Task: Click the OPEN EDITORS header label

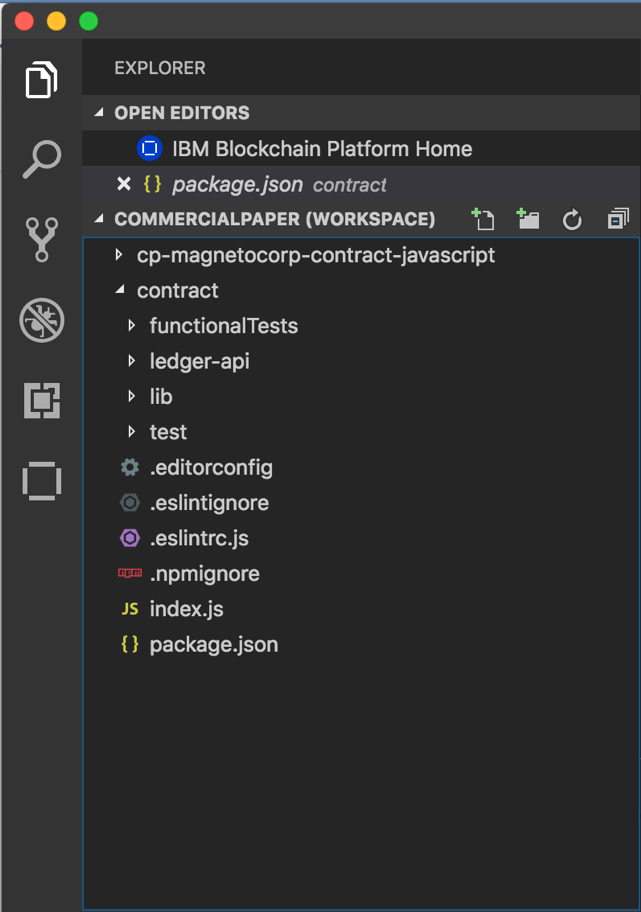Action: [181, 113]
